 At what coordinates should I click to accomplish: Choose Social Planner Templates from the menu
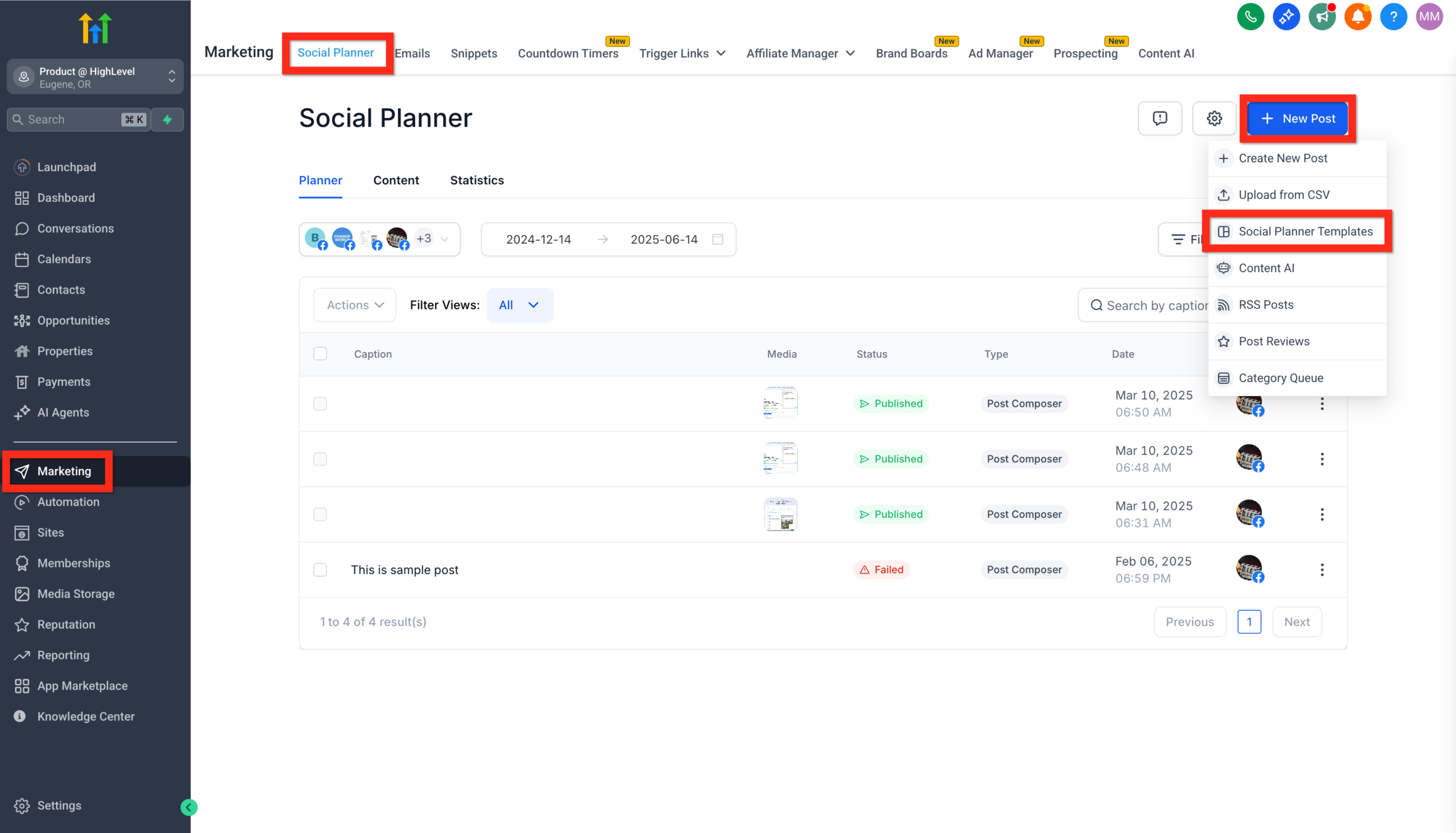(1306, 231)
